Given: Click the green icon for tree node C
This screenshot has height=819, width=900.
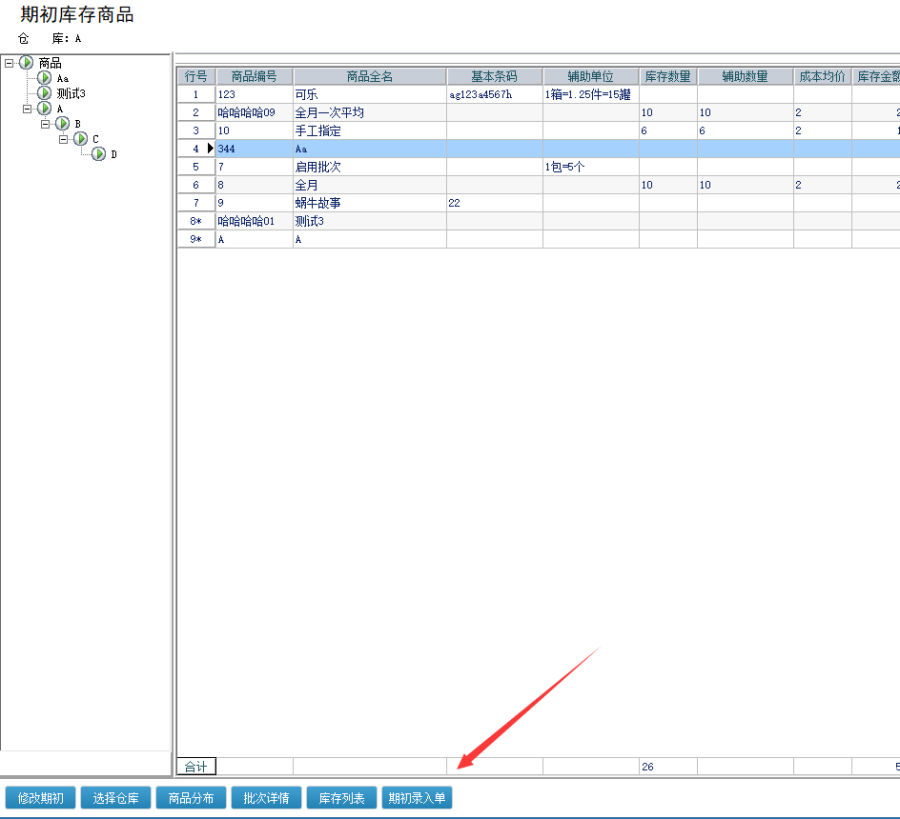Looking at the screenshot, I should coord(80,139).
